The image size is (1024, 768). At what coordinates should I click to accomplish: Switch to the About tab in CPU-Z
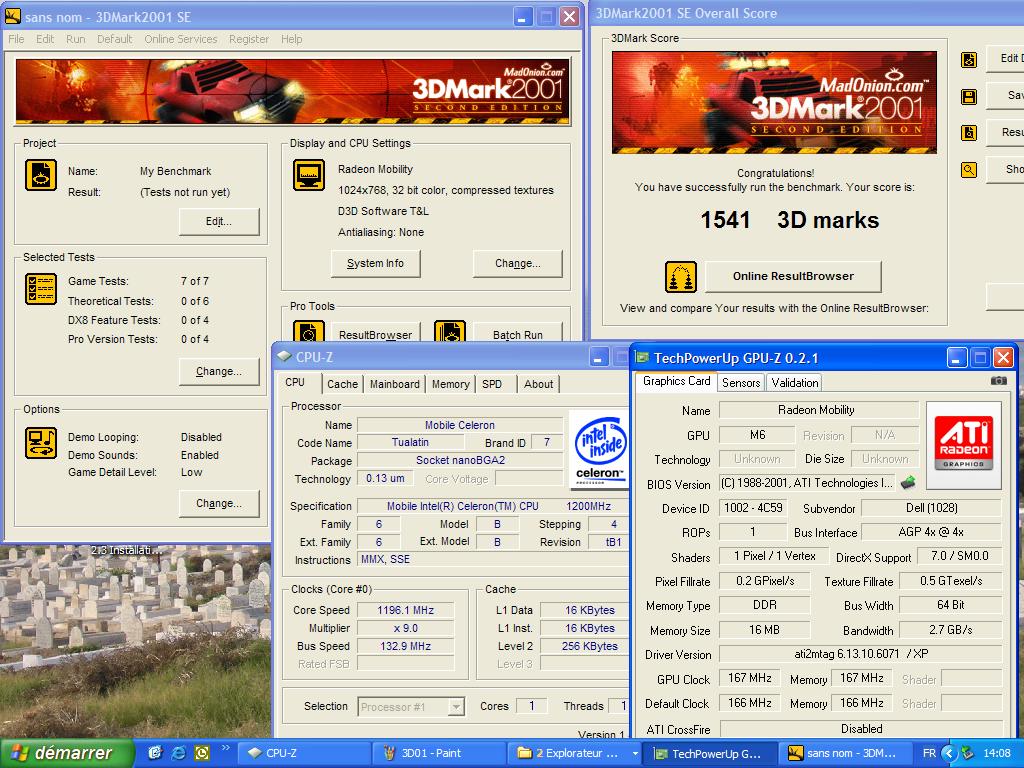click(x=539, y=384)
